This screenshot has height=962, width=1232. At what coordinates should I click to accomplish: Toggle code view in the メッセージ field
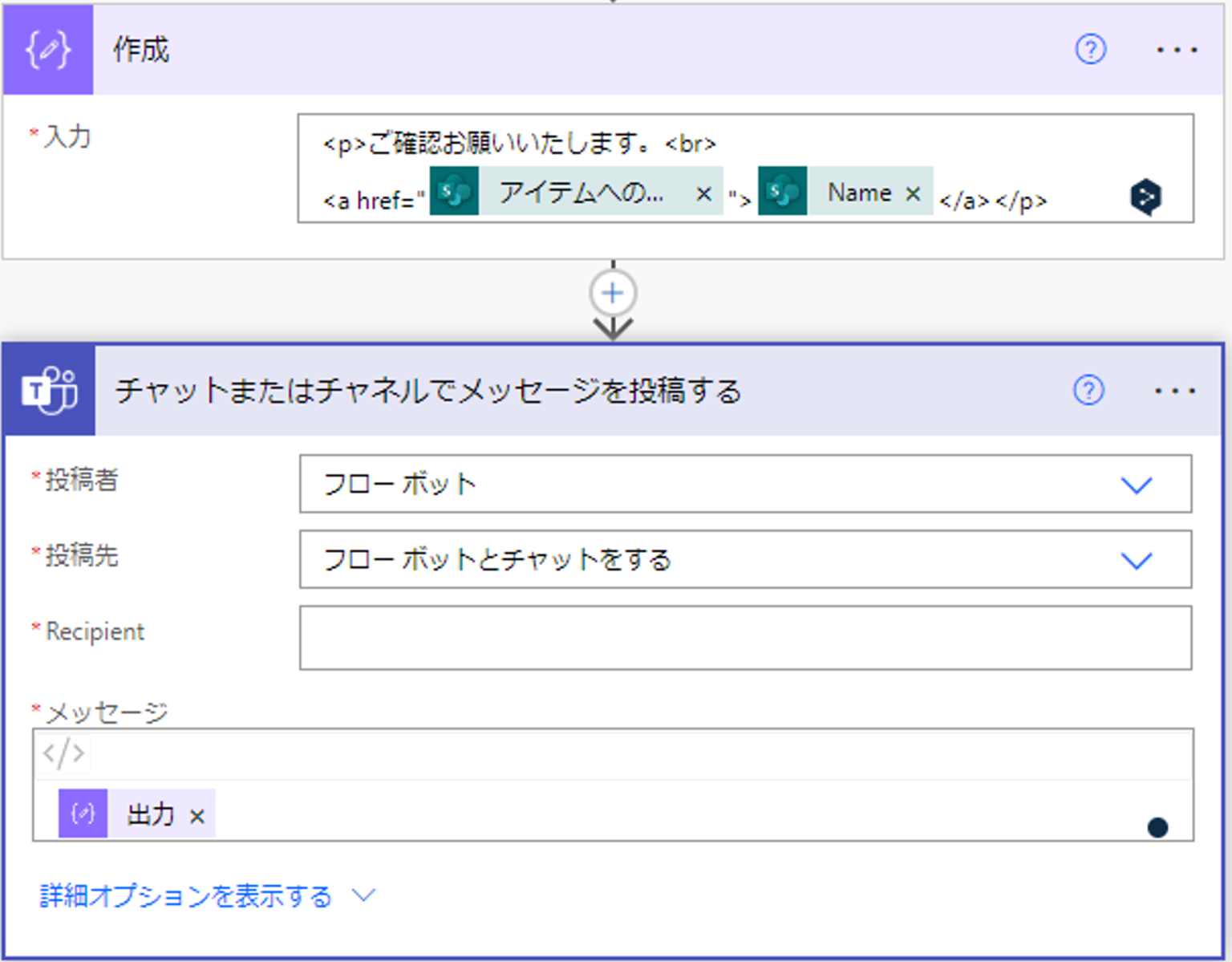click(x=63, y=753)
